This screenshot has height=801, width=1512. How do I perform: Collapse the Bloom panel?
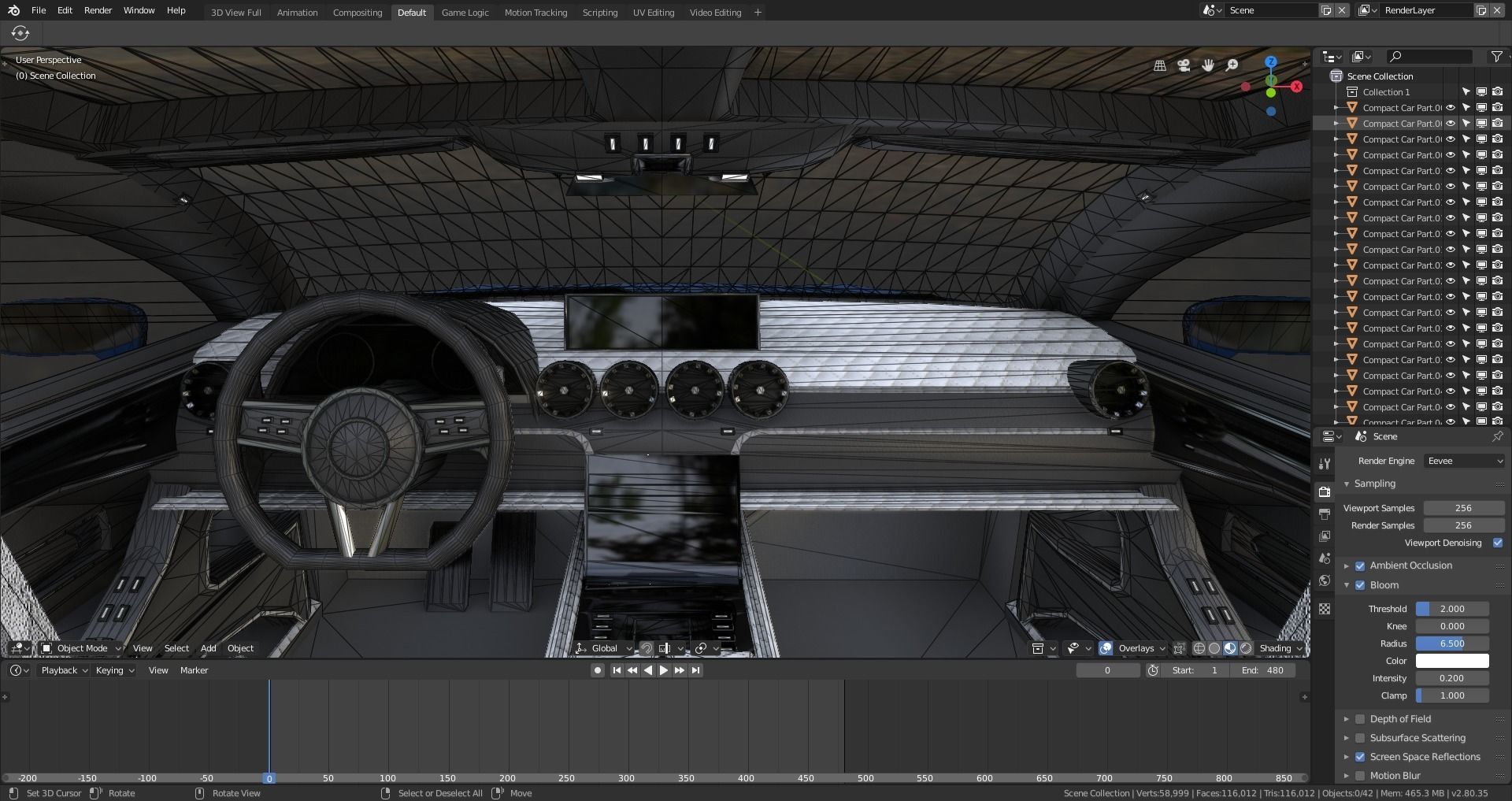[x=1347, y=585]
